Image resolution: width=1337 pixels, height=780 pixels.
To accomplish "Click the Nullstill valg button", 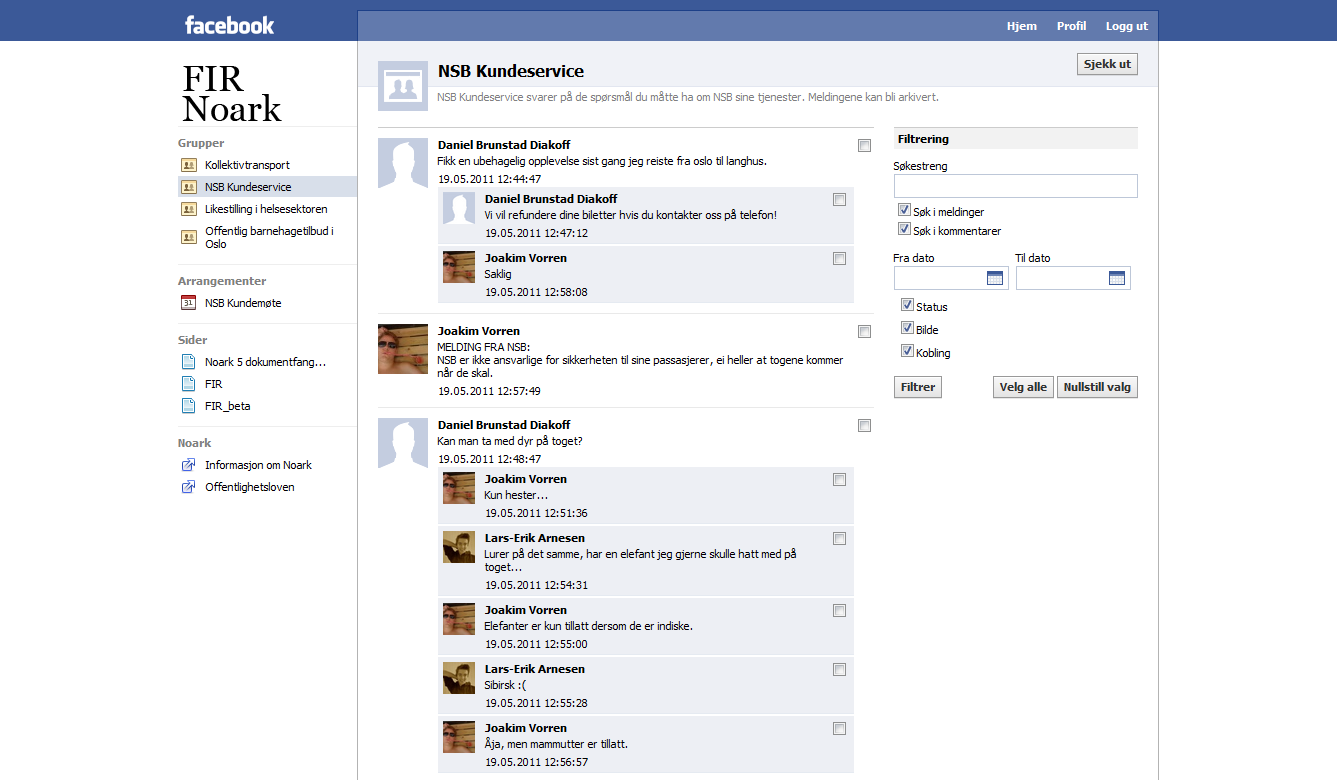I will coord(1097,387).
